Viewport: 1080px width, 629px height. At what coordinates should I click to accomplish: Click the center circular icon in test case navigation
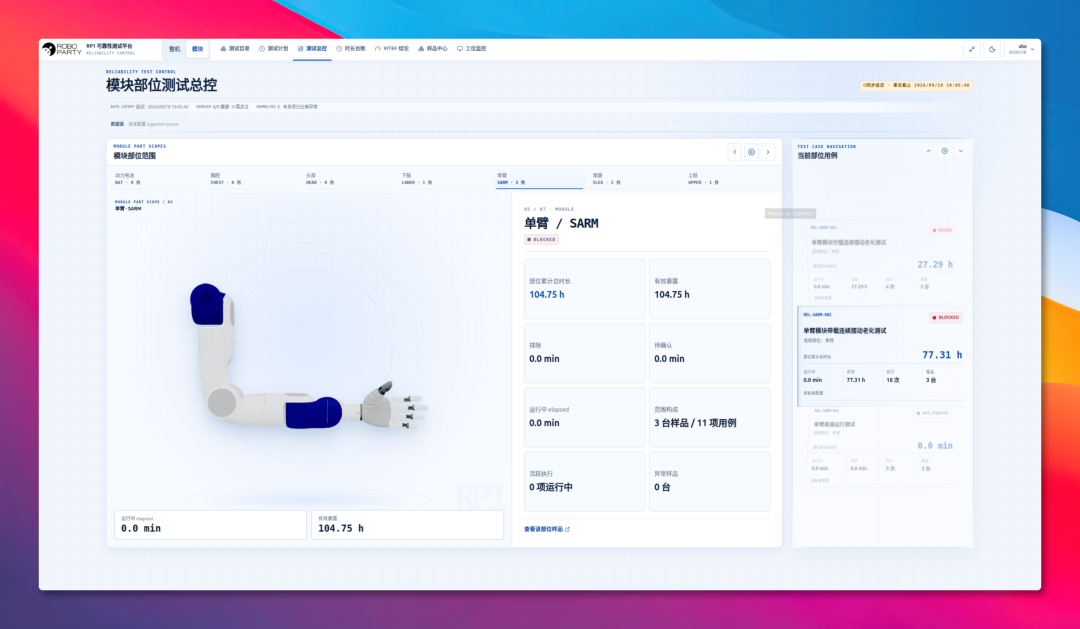pos(944,151)
